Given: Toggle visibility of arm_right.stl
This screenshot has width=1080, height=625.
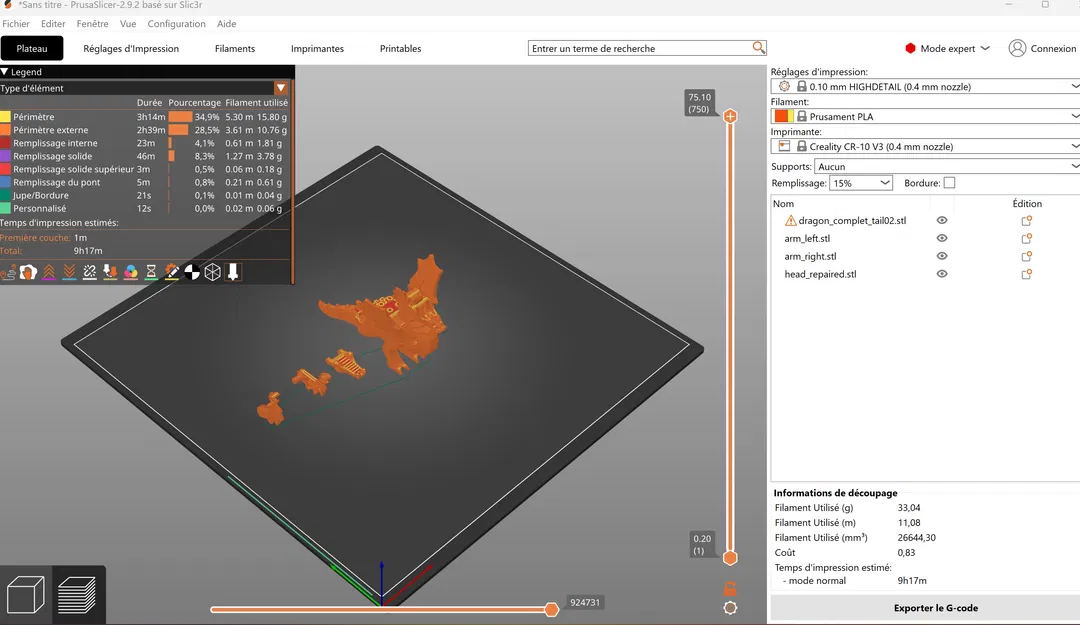Looking at the screenshot, I should (942, 256).
